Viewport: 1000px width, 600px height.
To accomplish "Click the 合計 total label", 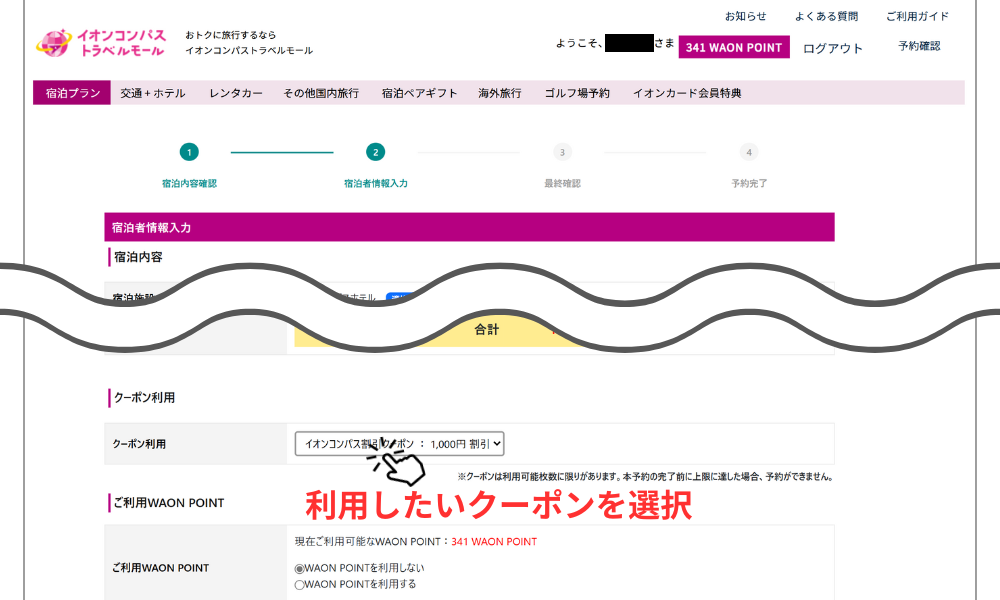I will coord(487,330).
